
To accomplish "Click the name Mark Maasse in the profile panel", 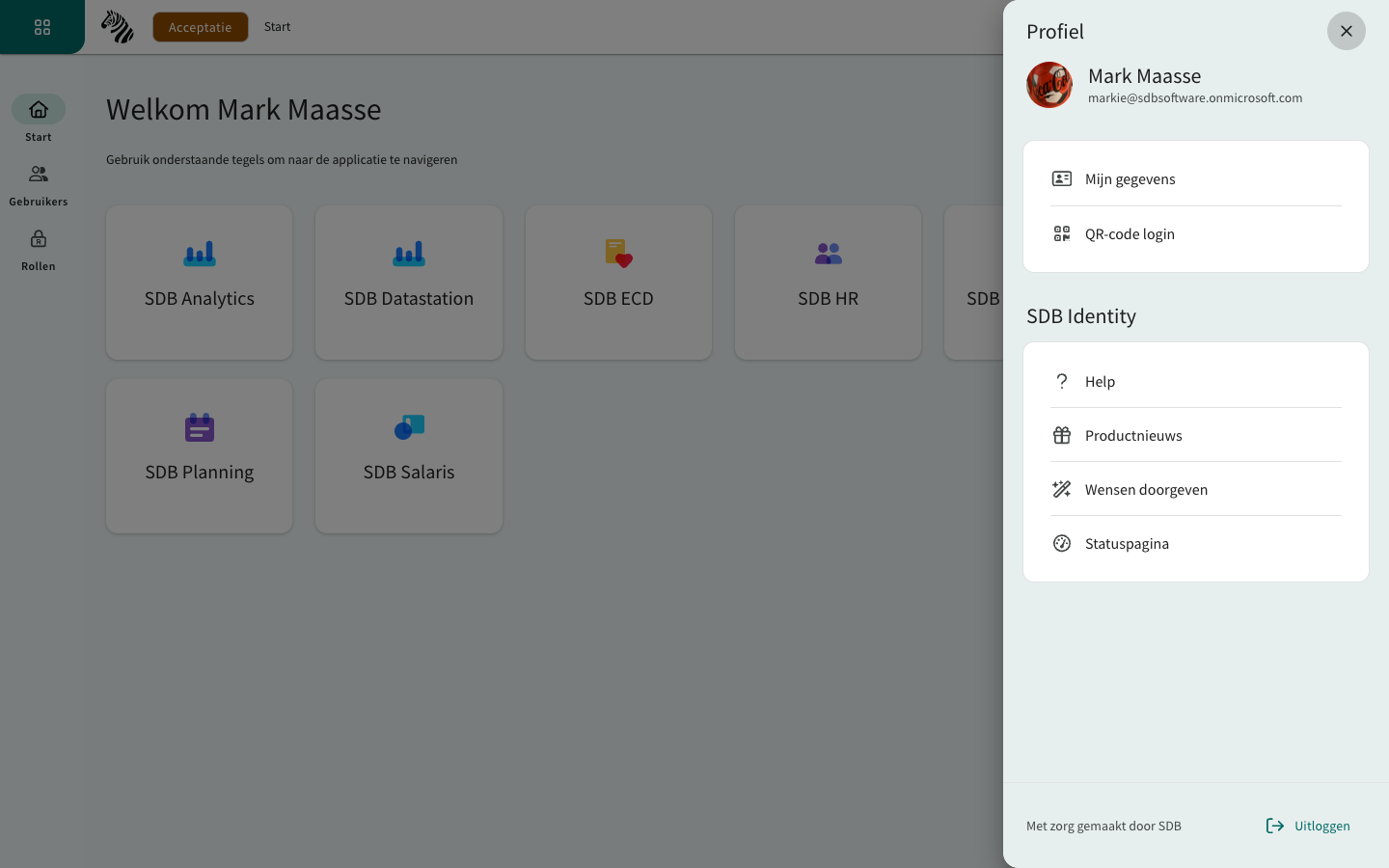I will 1145,76.
